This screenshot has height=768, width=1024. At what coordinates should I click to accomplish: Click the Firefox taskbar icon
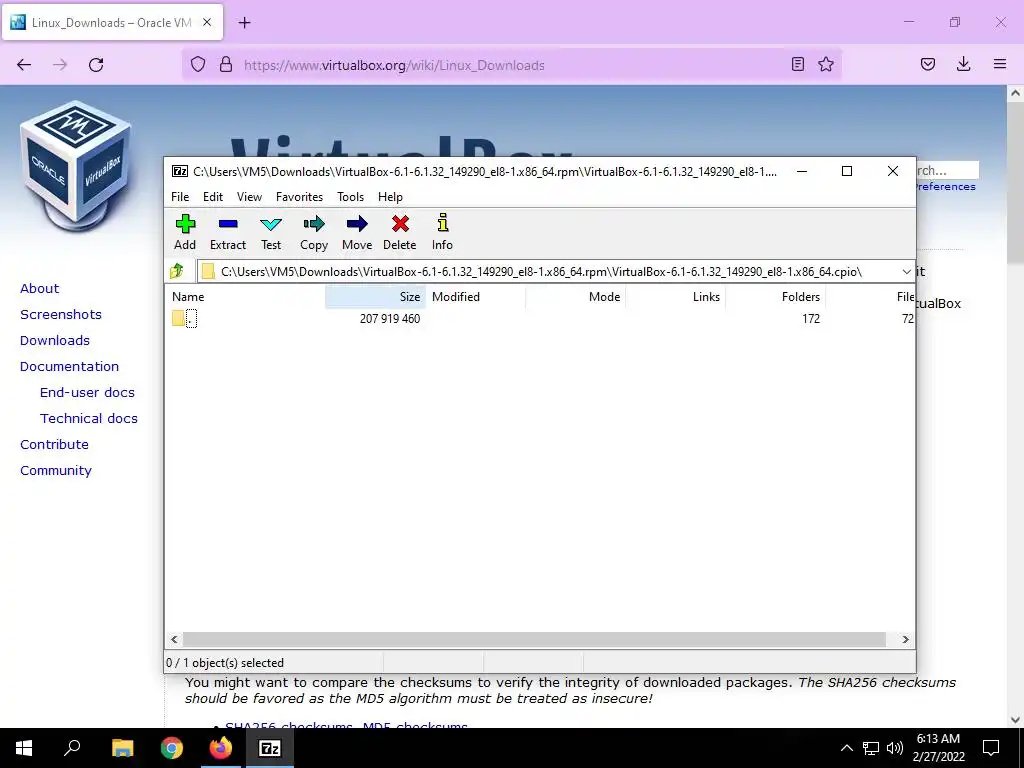click(x=221, y=748)
